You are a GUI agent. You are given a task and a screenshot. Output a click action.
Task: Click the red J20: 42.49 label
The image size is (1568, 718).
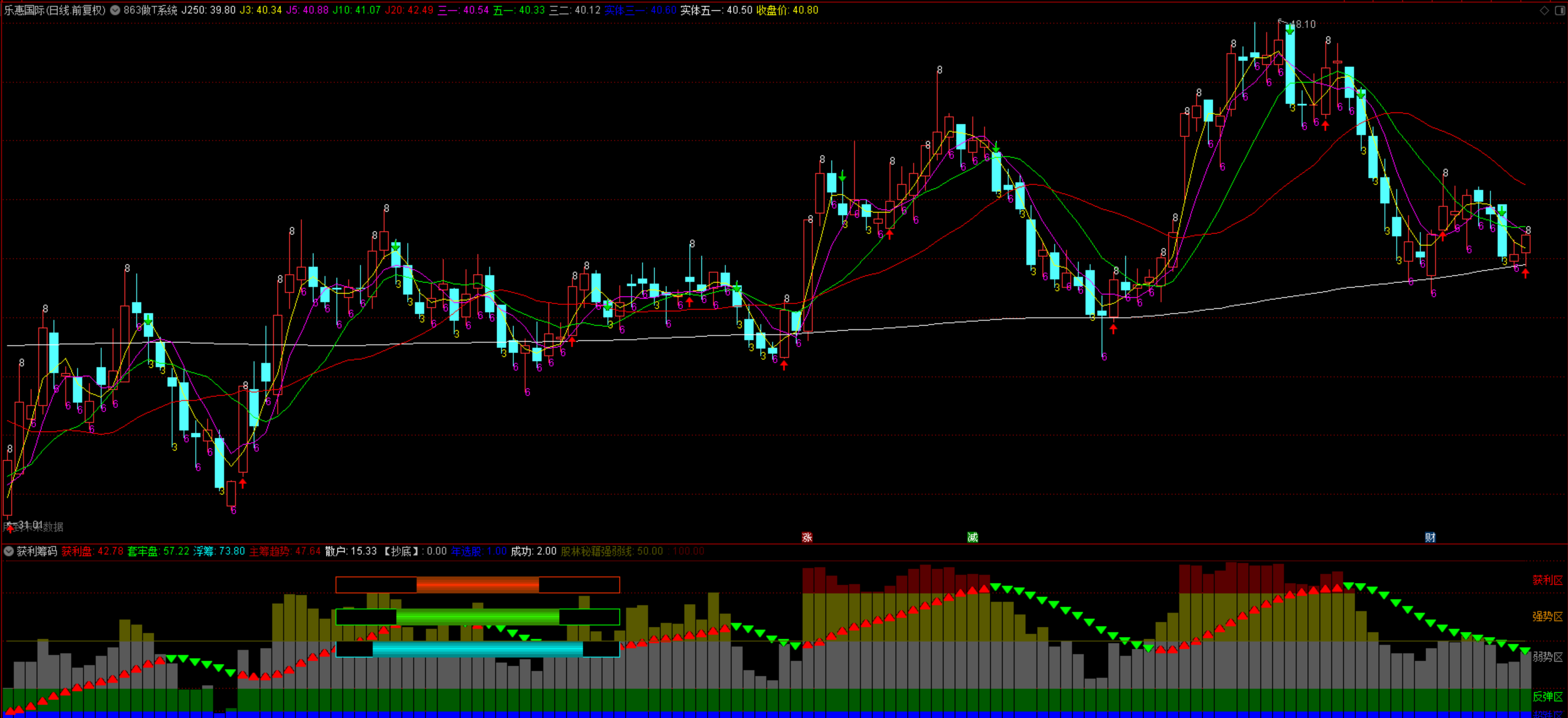[409, 10]
